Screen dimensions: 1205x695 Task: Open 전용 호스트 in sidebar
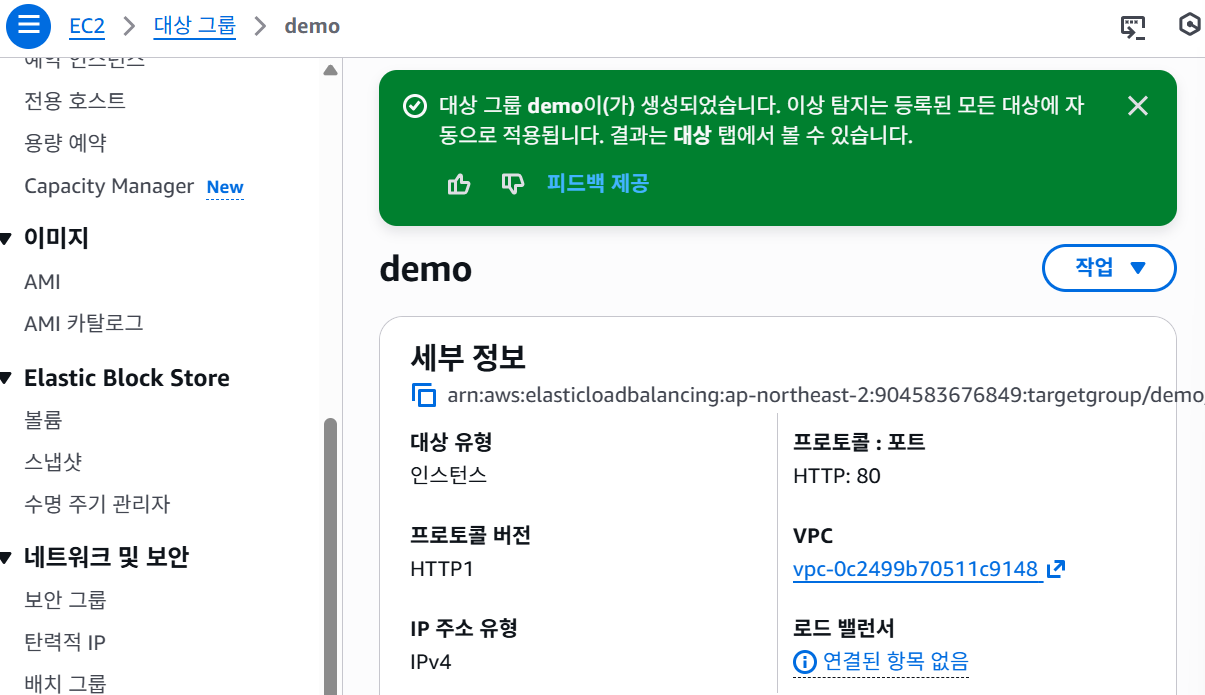(x=75, y=101)
